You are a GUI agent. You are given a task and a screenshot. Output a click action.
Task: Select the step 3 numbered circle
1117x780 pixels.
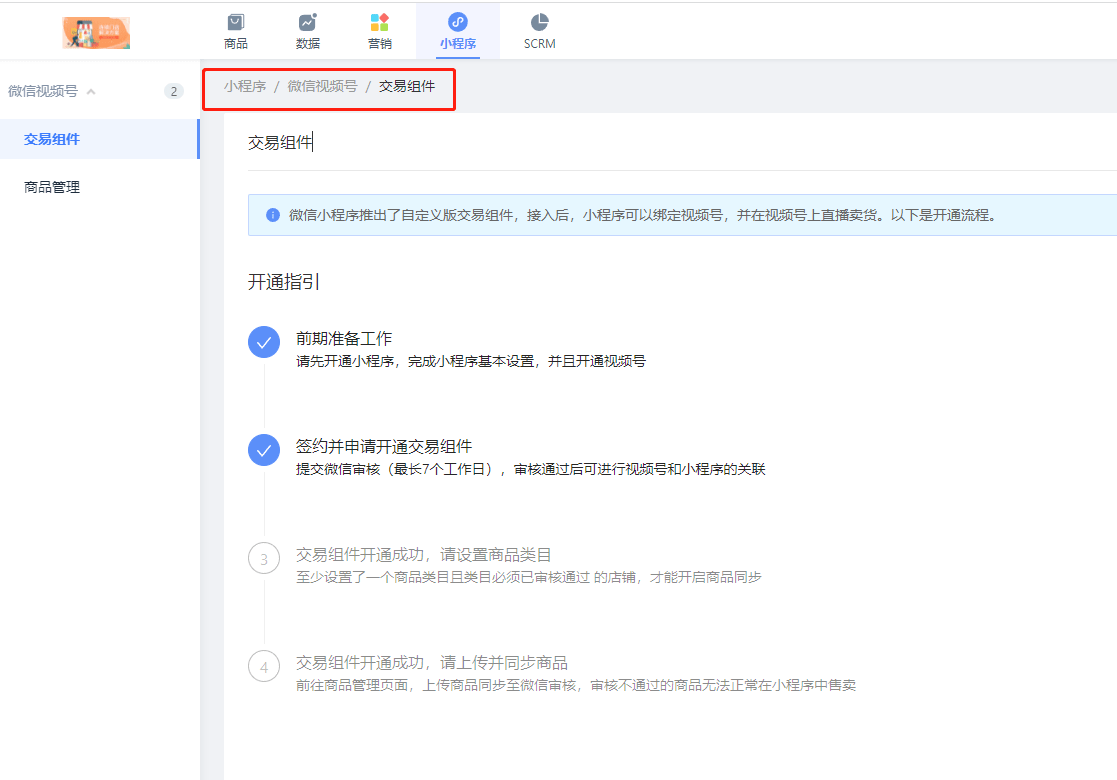(263, 558)
